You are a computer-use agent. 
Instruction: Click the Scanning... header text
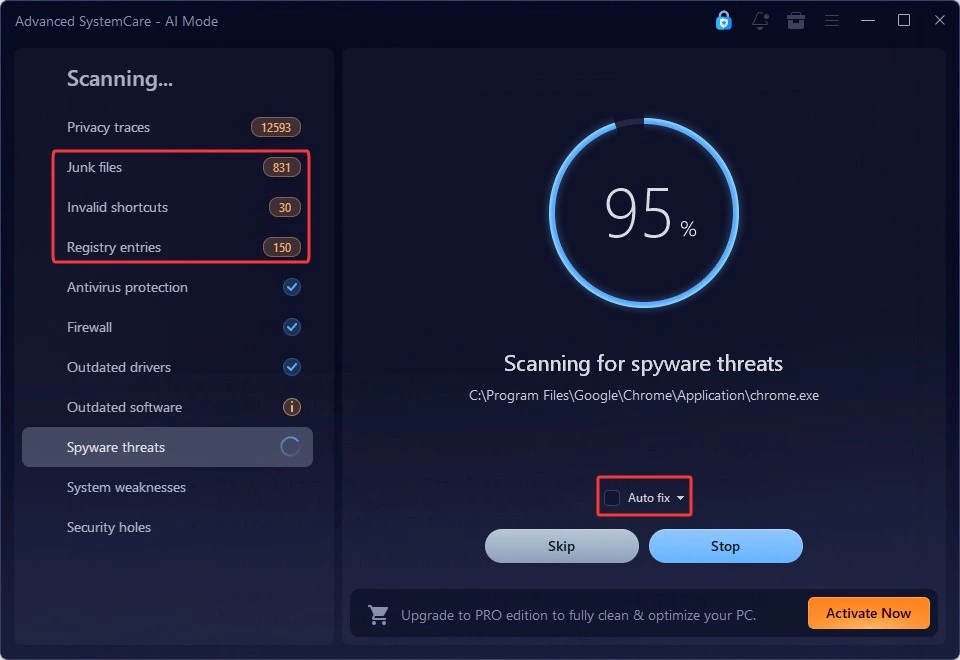[x=119, y=78]
